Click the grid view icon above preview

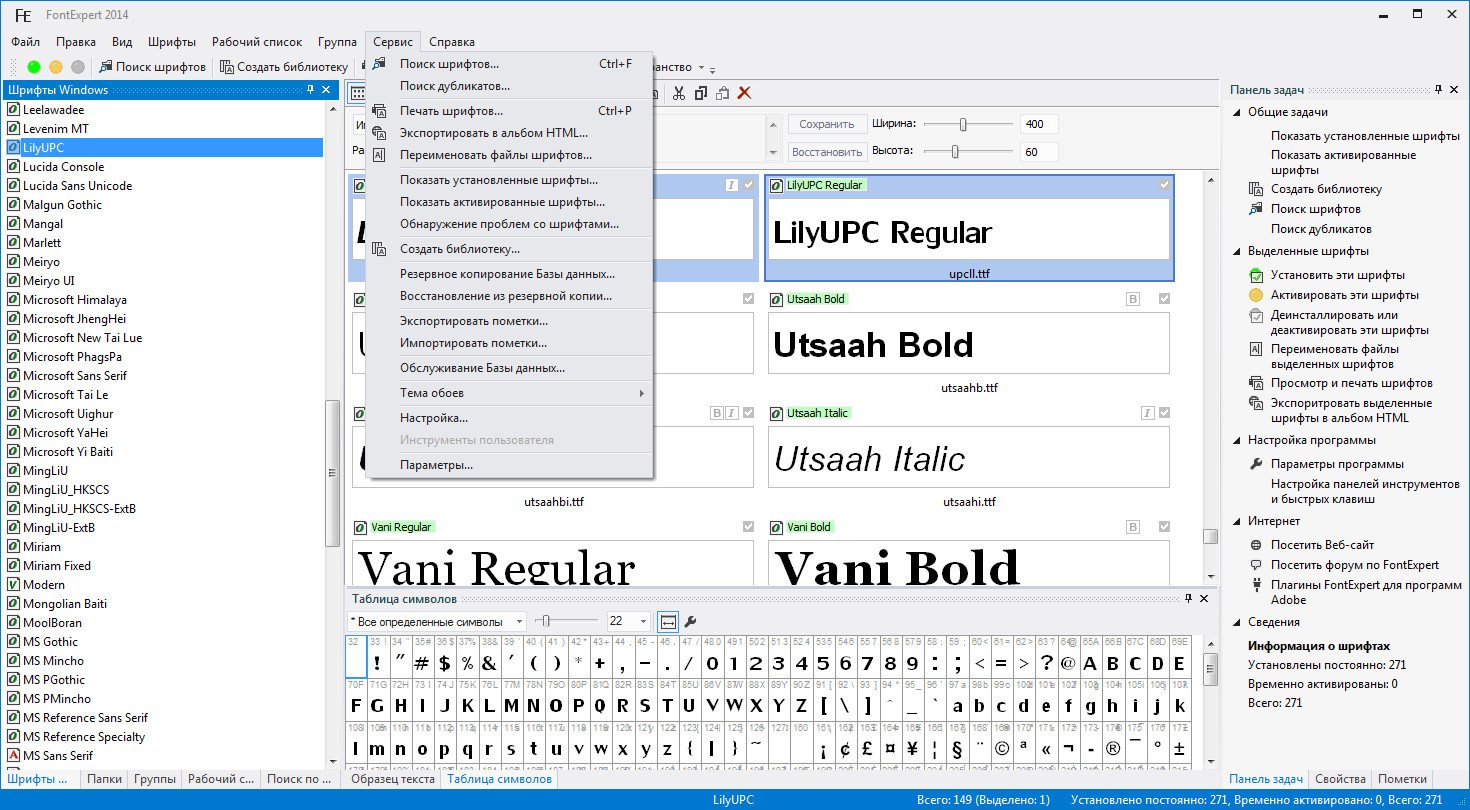click(x=357, y=93)
